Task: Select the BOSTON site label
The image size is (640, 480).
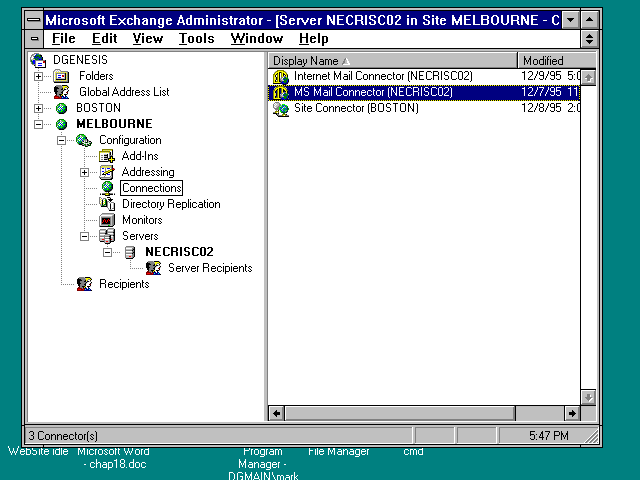Action: click(98, 108)
